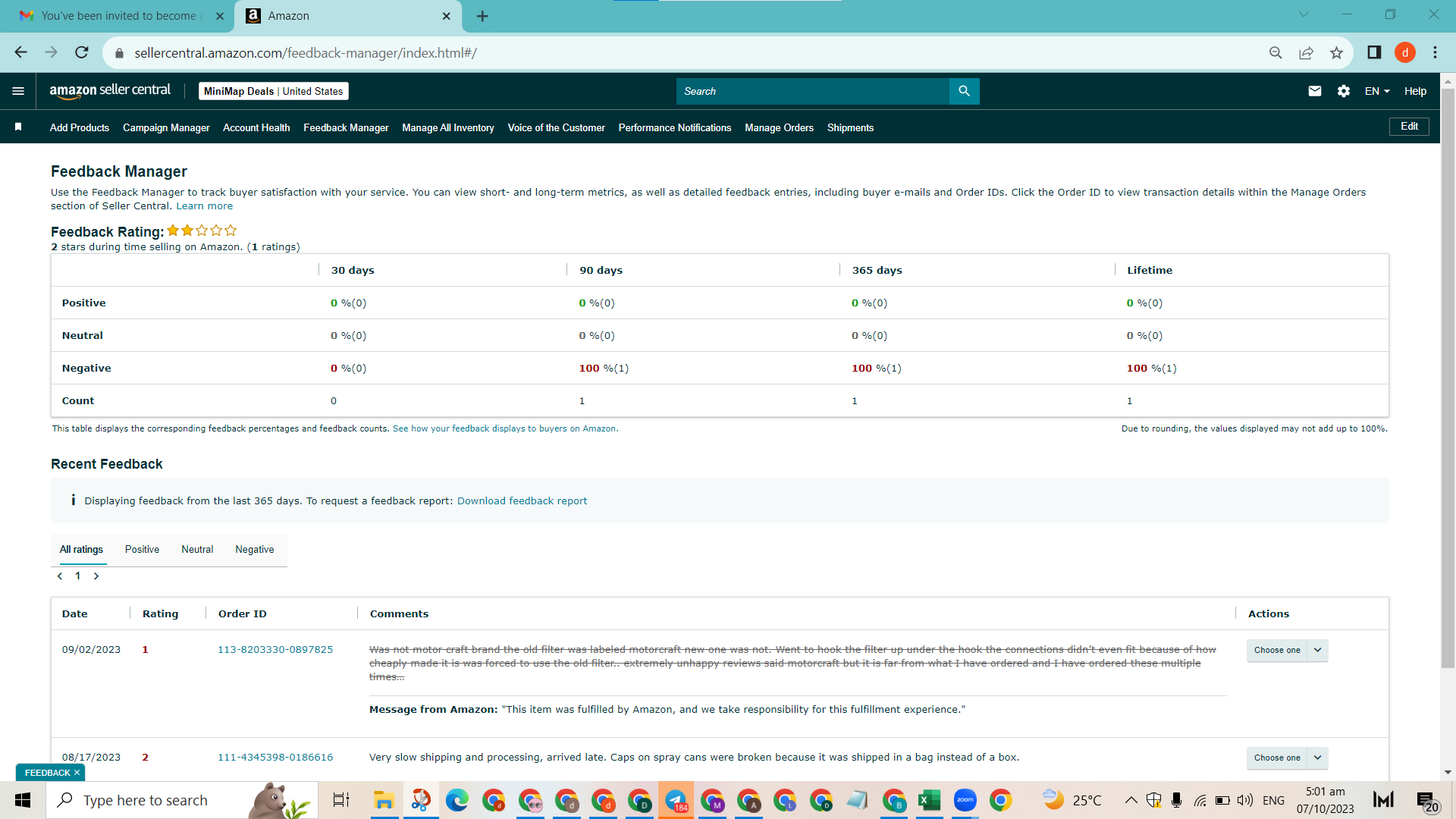Click the bookmark flag icon
1456x819 pixels.
18,127
